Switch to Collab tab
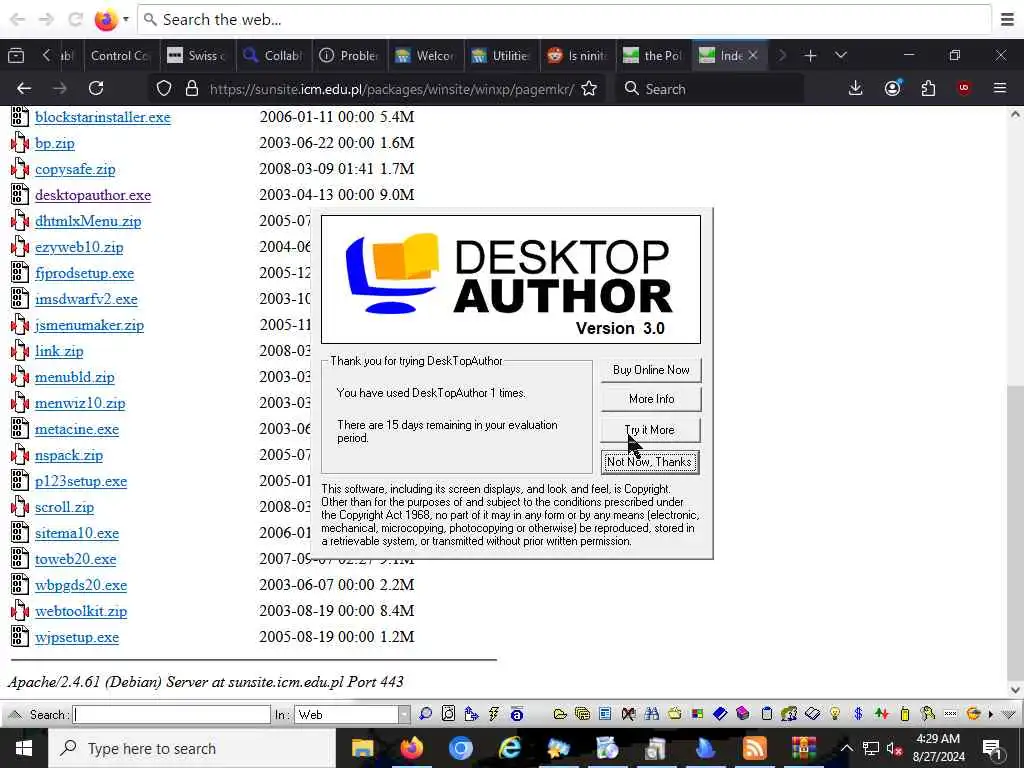 [x=273, y=56]
